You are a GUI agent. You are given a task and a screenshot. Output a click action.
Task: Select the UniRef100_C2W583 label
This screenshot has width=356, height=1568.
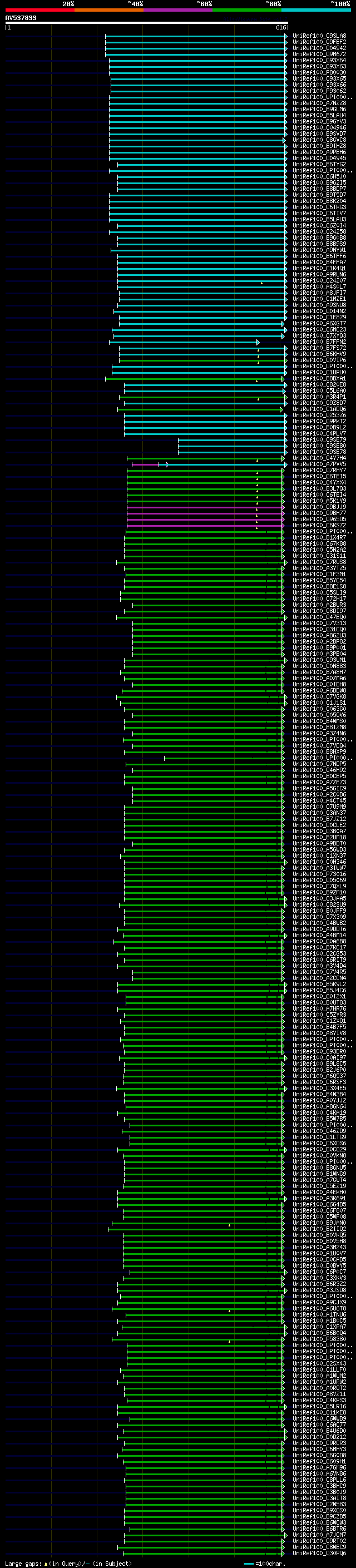tap(319, 1504)
